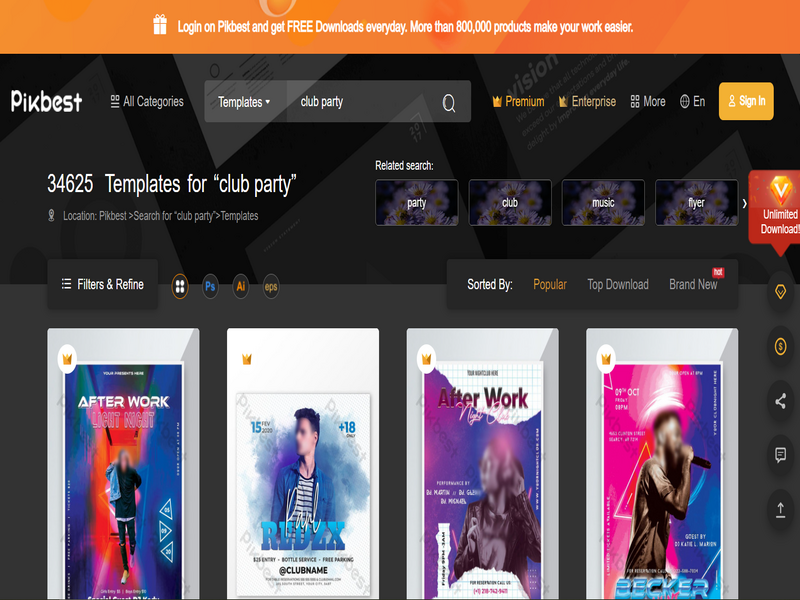Show next related searches arrow
Viewport: 800px width, 600px height.
[744, 203]
